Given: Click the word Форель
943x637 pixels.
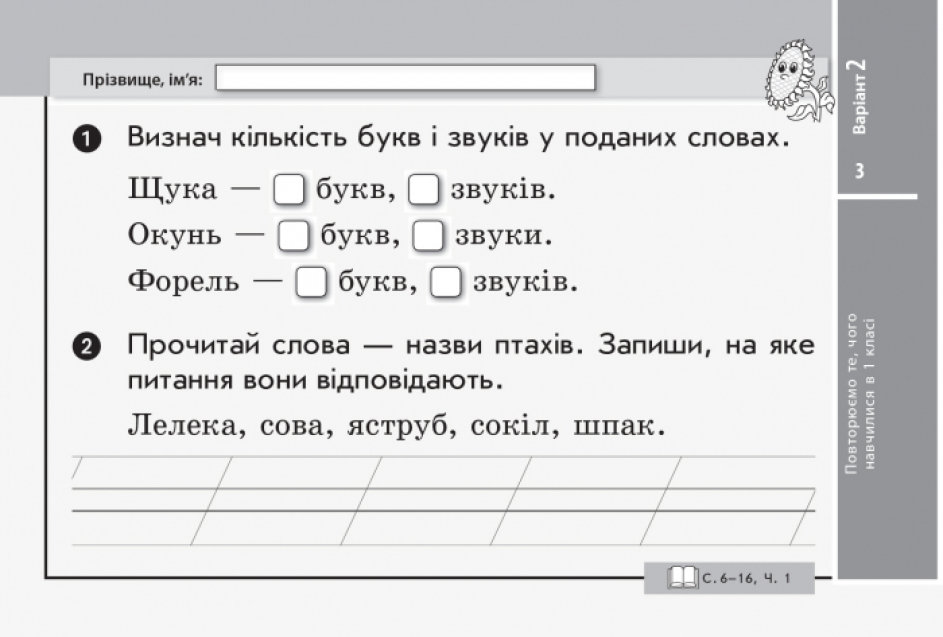Looking at the screenshot, I should click(x=183, y=282).
